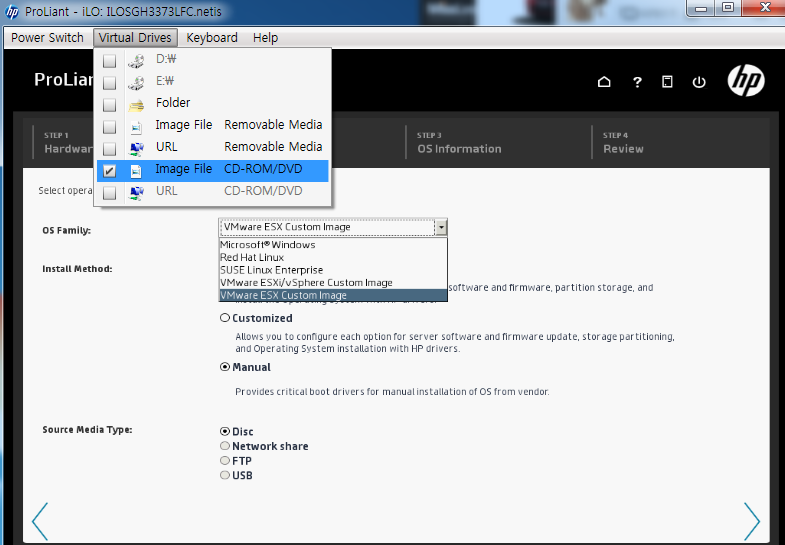Check the Folder checkbox
Image resolution: width=785 pixels, height=545 pixels.
click(x=109, y=105)
